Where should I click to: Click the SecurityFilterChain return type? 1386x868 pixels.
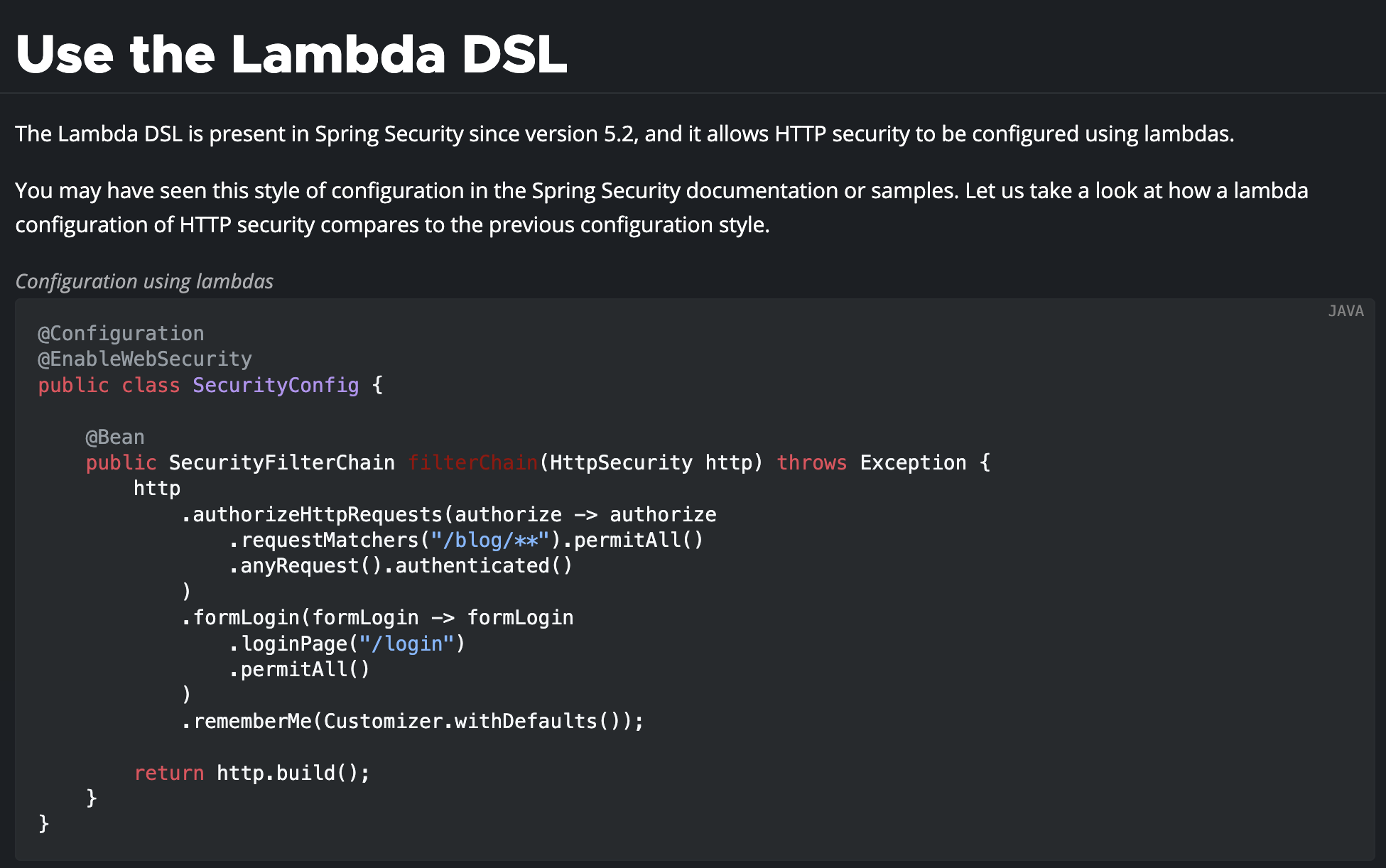[x=281, y=462]
